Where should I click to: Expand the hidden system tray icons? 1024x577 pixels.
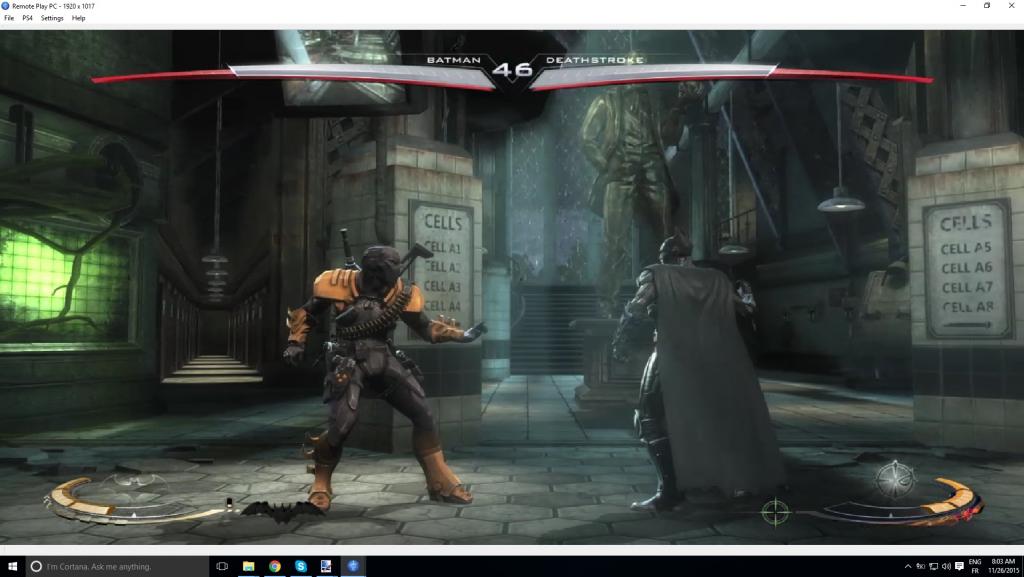pos(907,566)
